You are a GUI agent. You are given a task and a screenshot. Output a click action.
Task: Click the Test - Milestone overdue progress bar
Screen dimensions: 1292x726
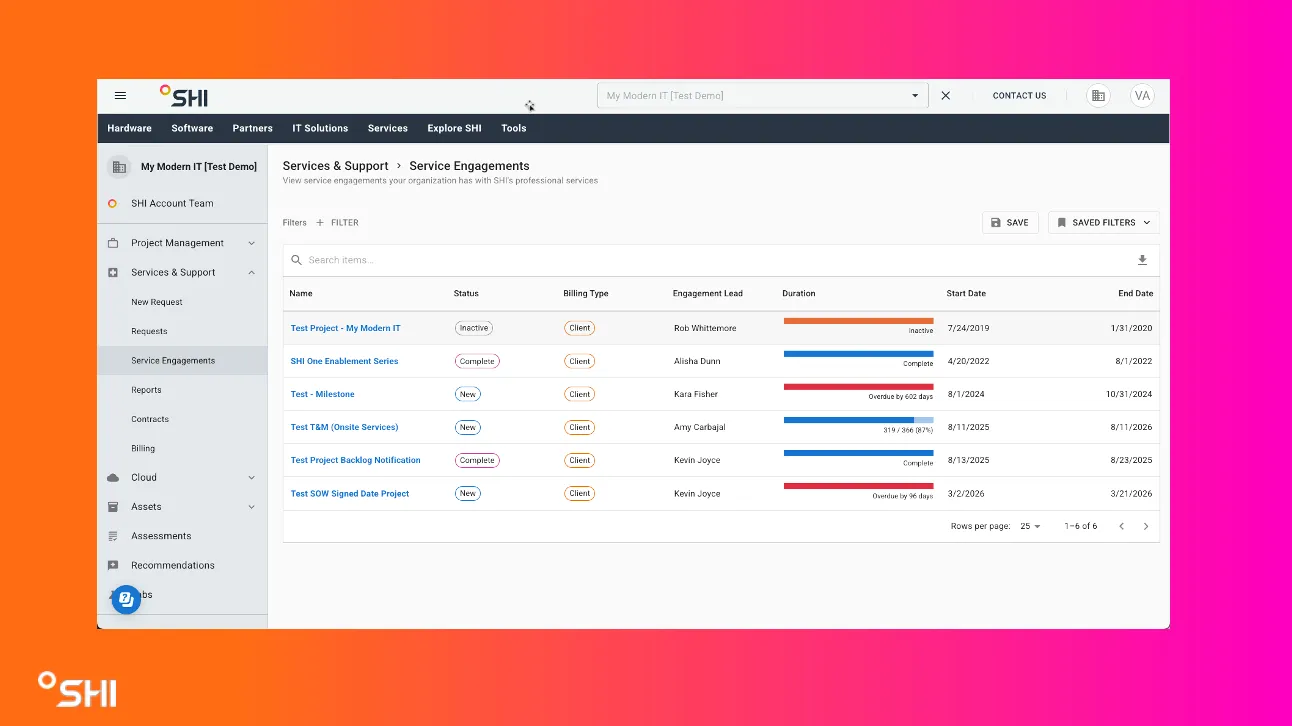click(858, 386)
